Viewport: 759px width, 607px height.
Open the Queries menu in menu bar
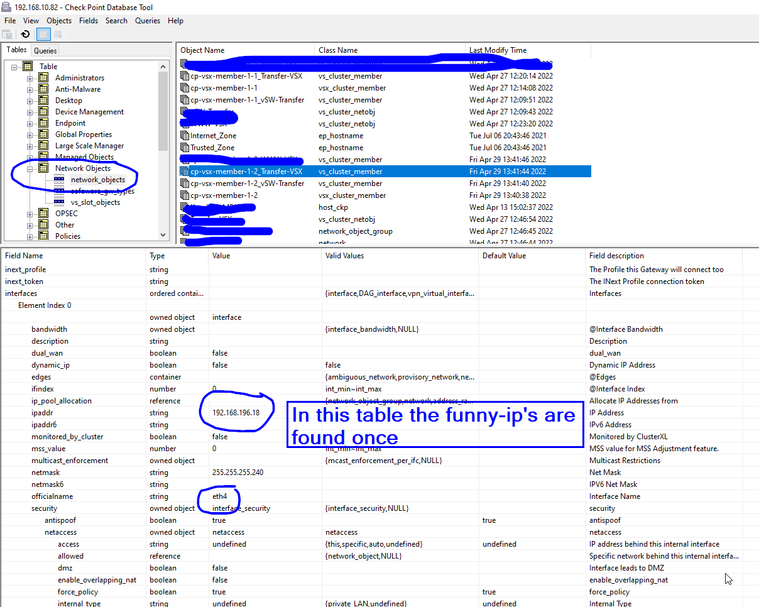point(147,20)
